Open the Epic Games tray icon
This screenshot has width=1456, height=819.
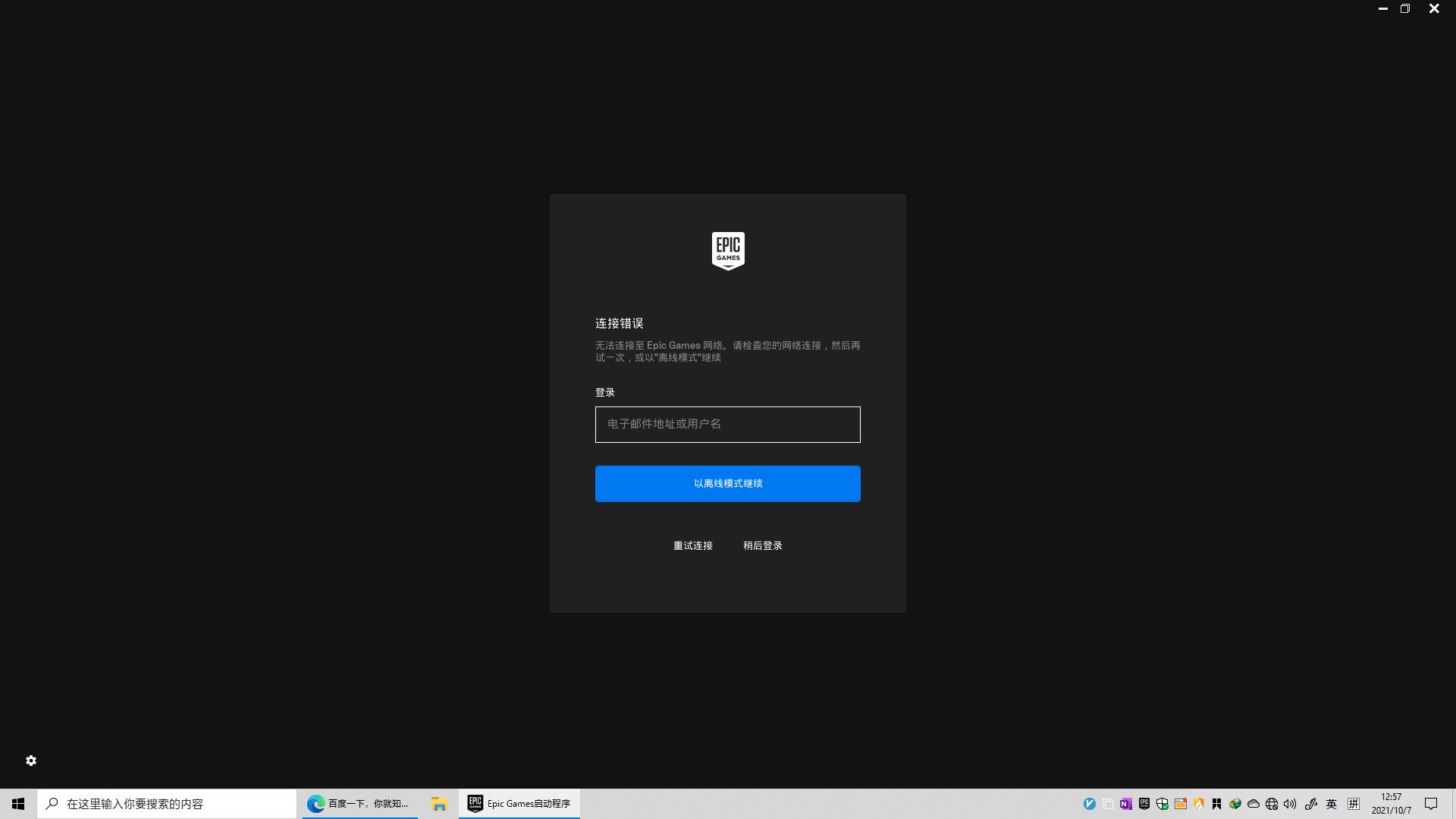coord(1144,804)
